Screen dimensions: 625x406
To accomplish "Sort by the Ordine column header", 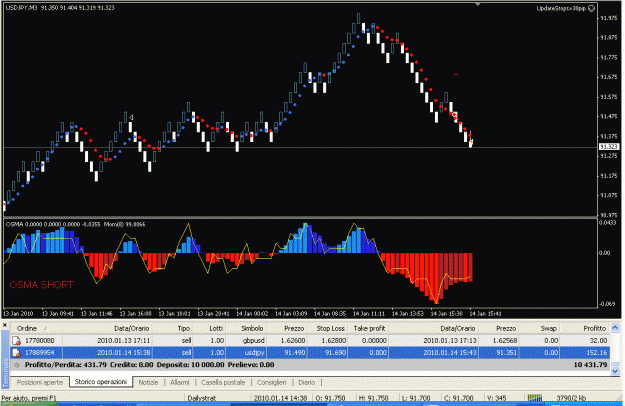I will coord(27,329).
